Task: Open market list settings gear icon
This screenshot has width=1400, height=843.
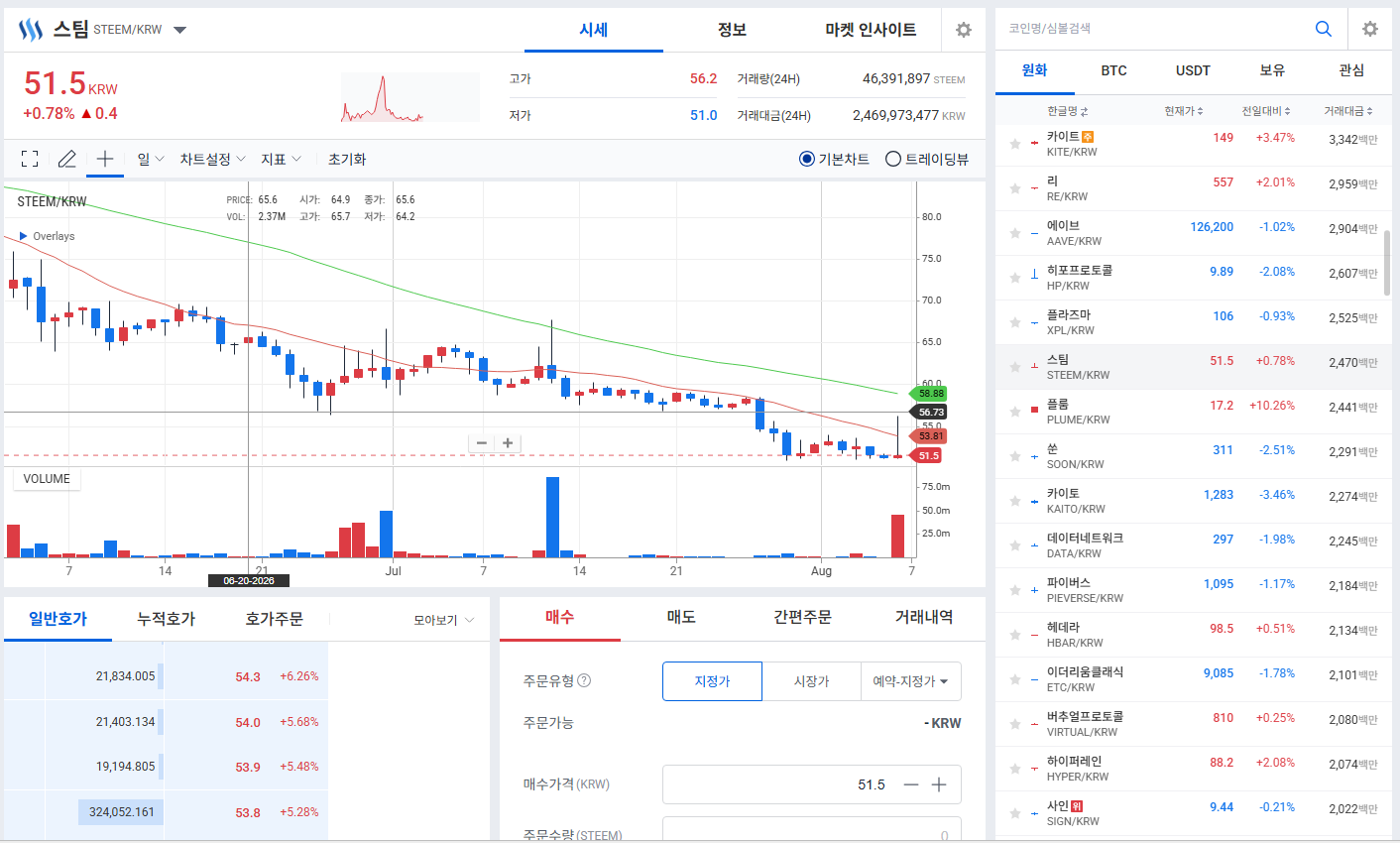Action: pos(1370,29)
